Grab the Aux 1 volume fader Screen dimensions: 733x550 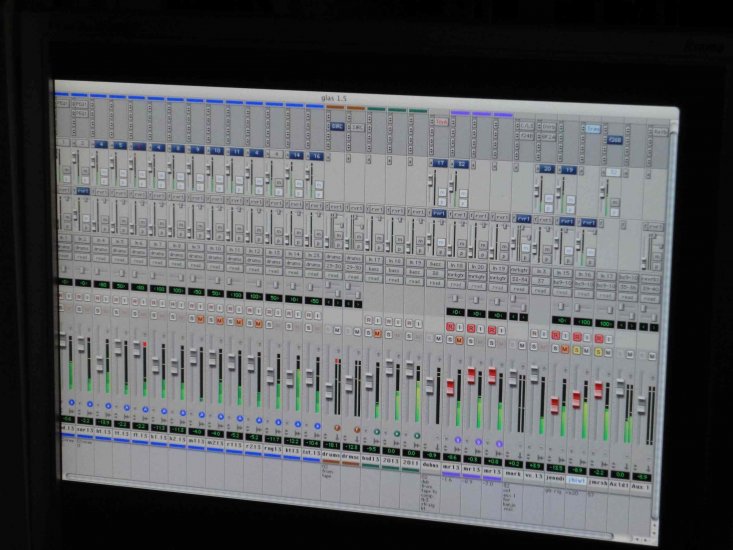[641, 405]
